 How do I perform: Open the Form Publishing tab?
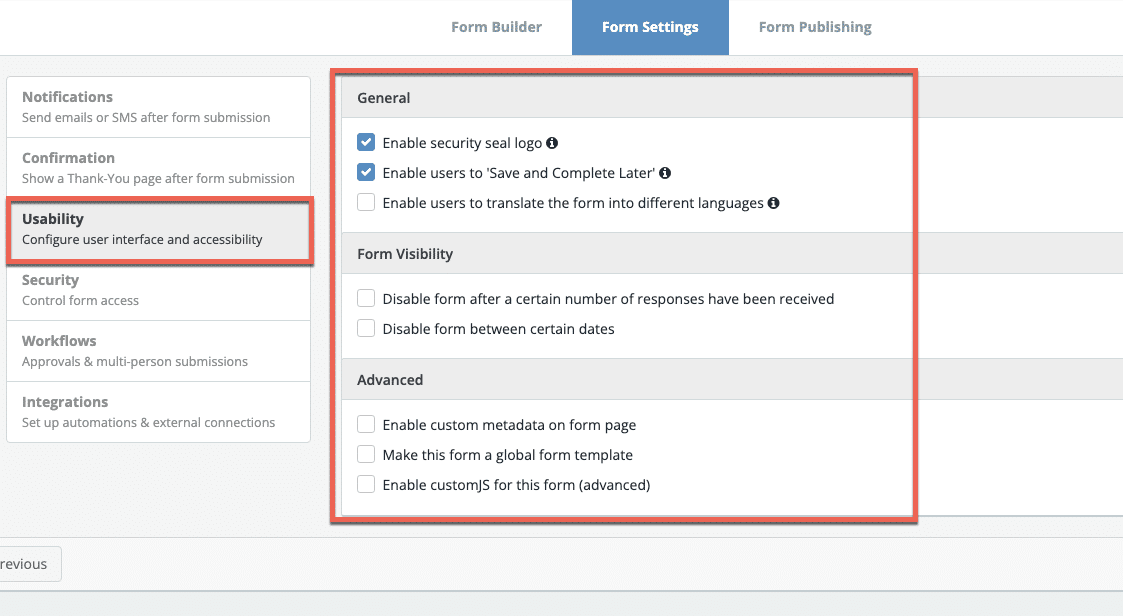[815, 27]
